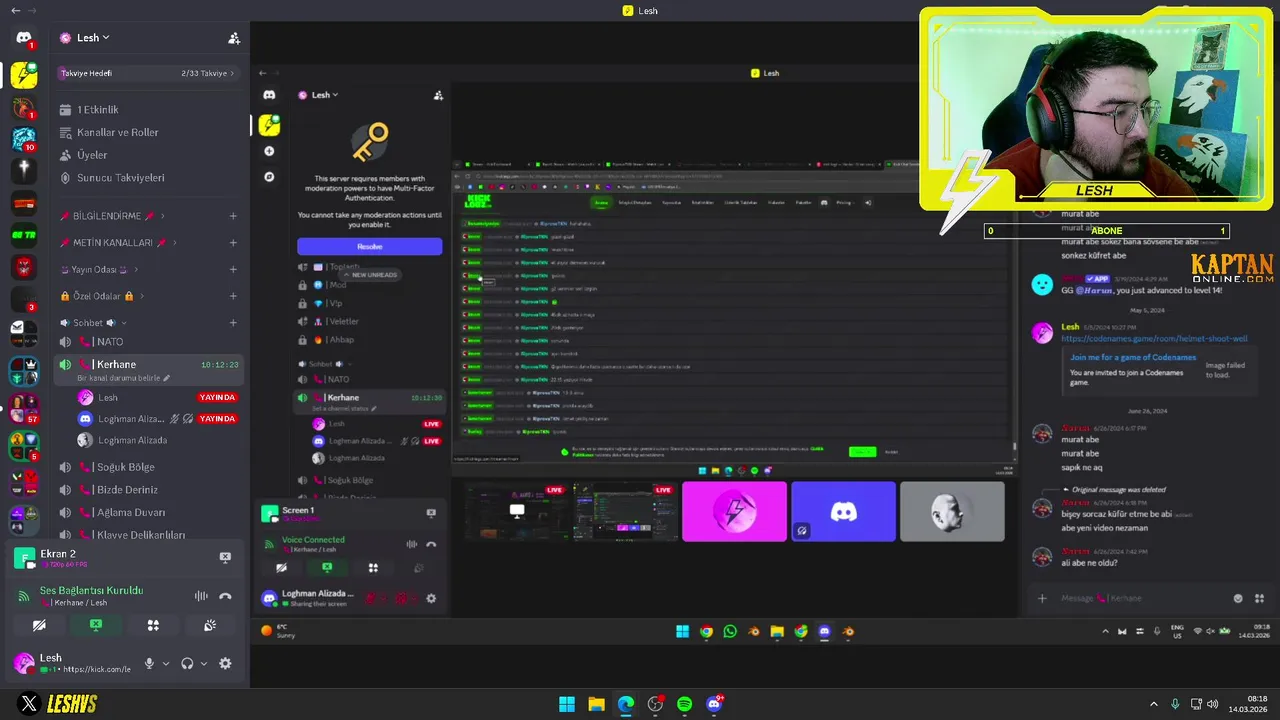Open 'Ses Bağlantısı Kuruldu' connection info
The image size is (1280, 720).
91,591
